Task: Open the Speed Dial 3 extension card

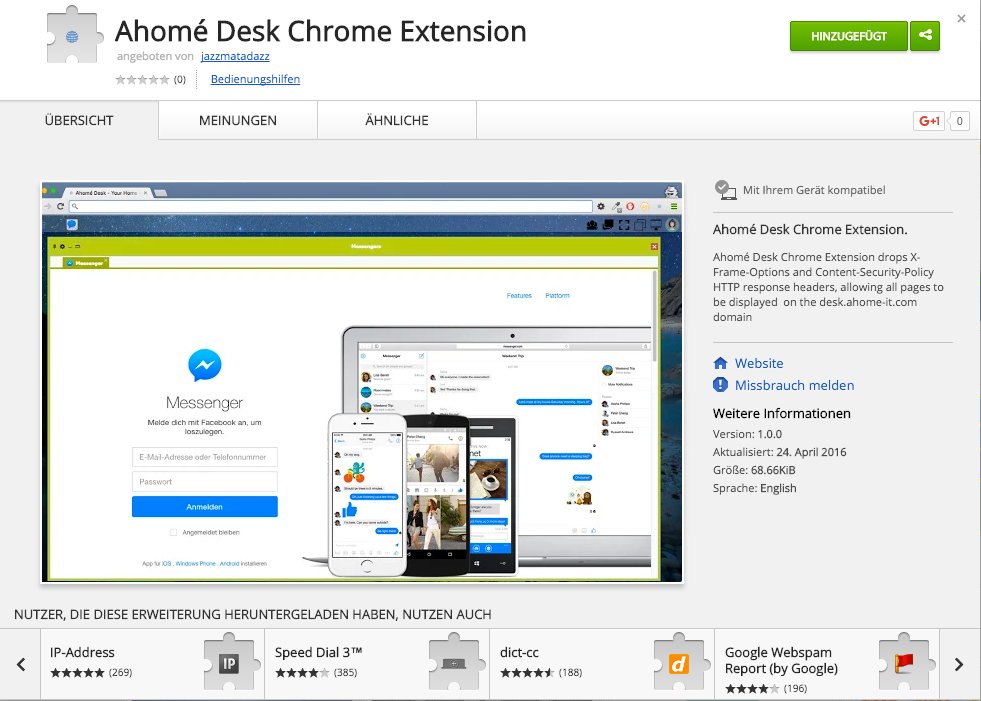Action: click(377, 664)
